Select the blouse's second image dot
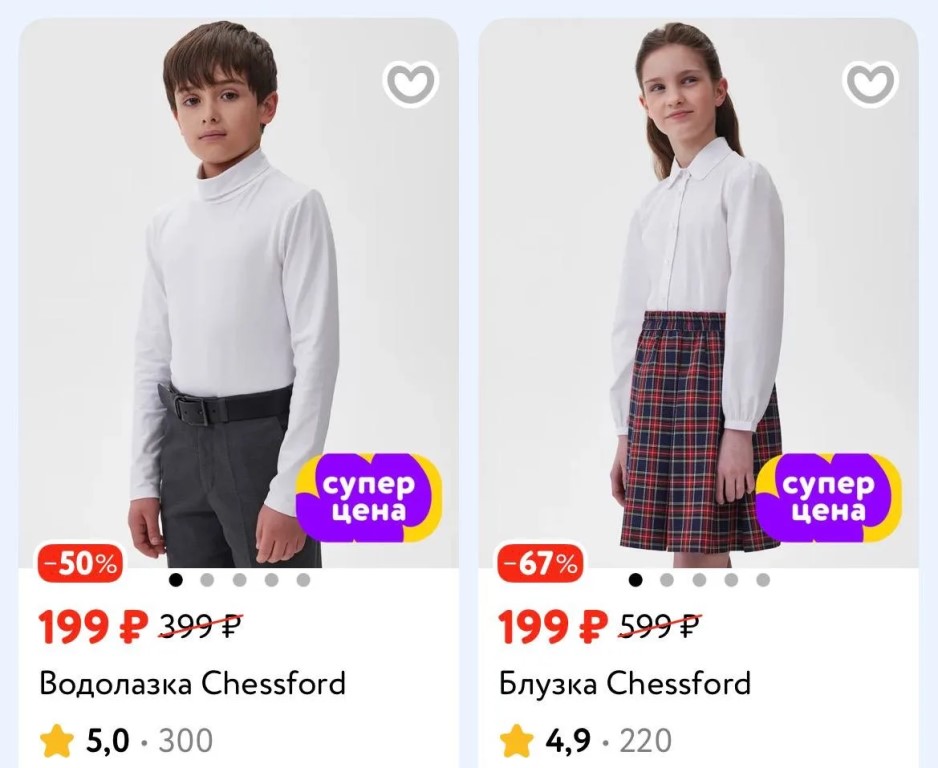This screenshot has height=768, width=938. click(x=667, y=579)
